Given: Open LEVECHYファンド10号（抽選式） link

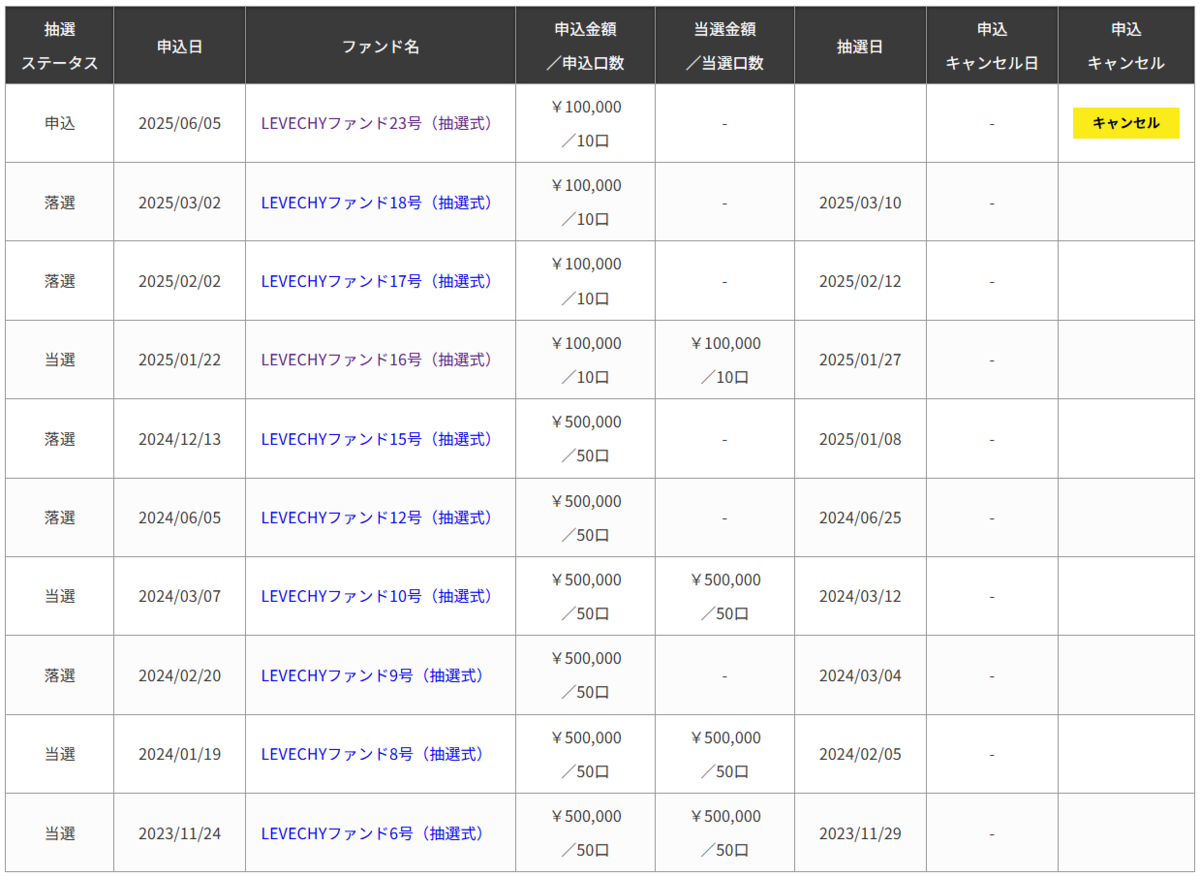Looking at the screenshot, I should [378, 596].
